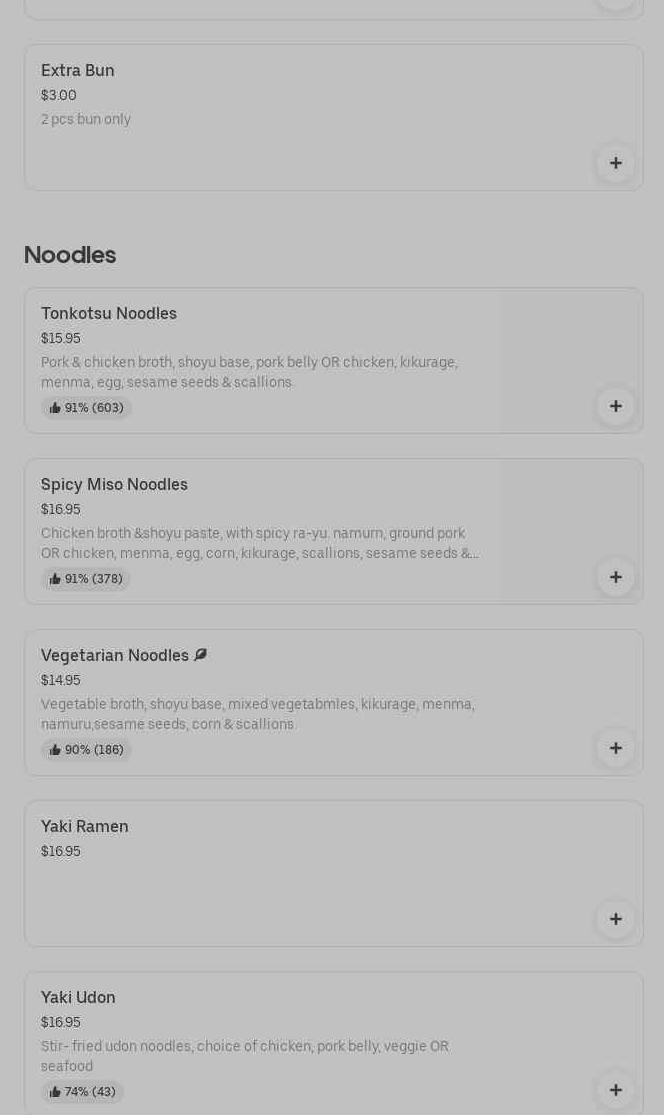Open the Tonkotsu Noodles item title
The height and width of the screenshot is (1115, 664).
pyautogui.click(x=109, y=314)
